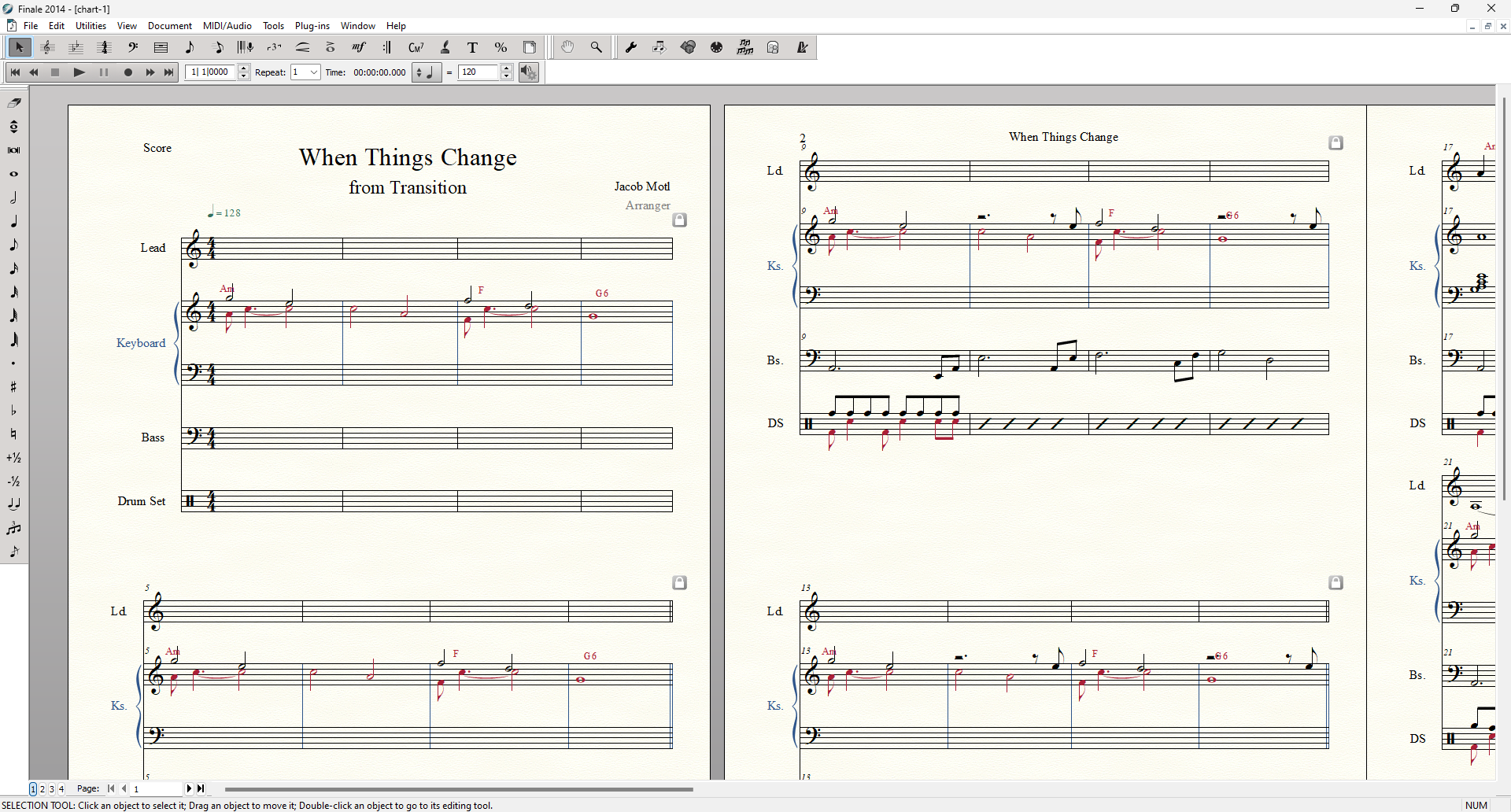Viewport: 1511px width, 812px height.
Task: Open the File menu
Action: point(31,26)
